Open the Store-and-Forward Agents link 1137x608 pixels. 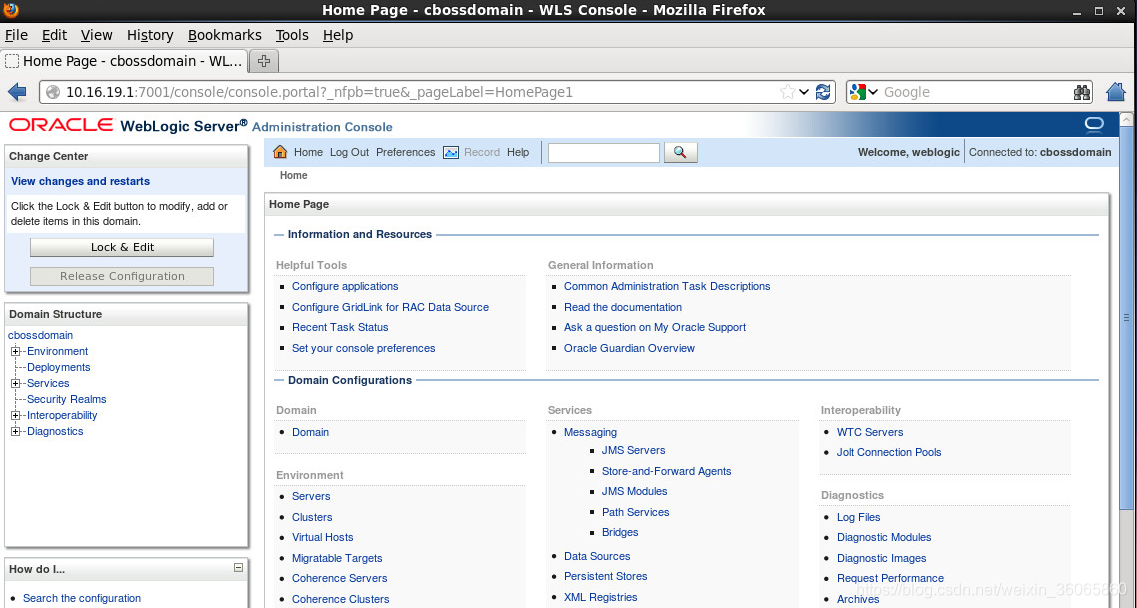click(666, 471)
